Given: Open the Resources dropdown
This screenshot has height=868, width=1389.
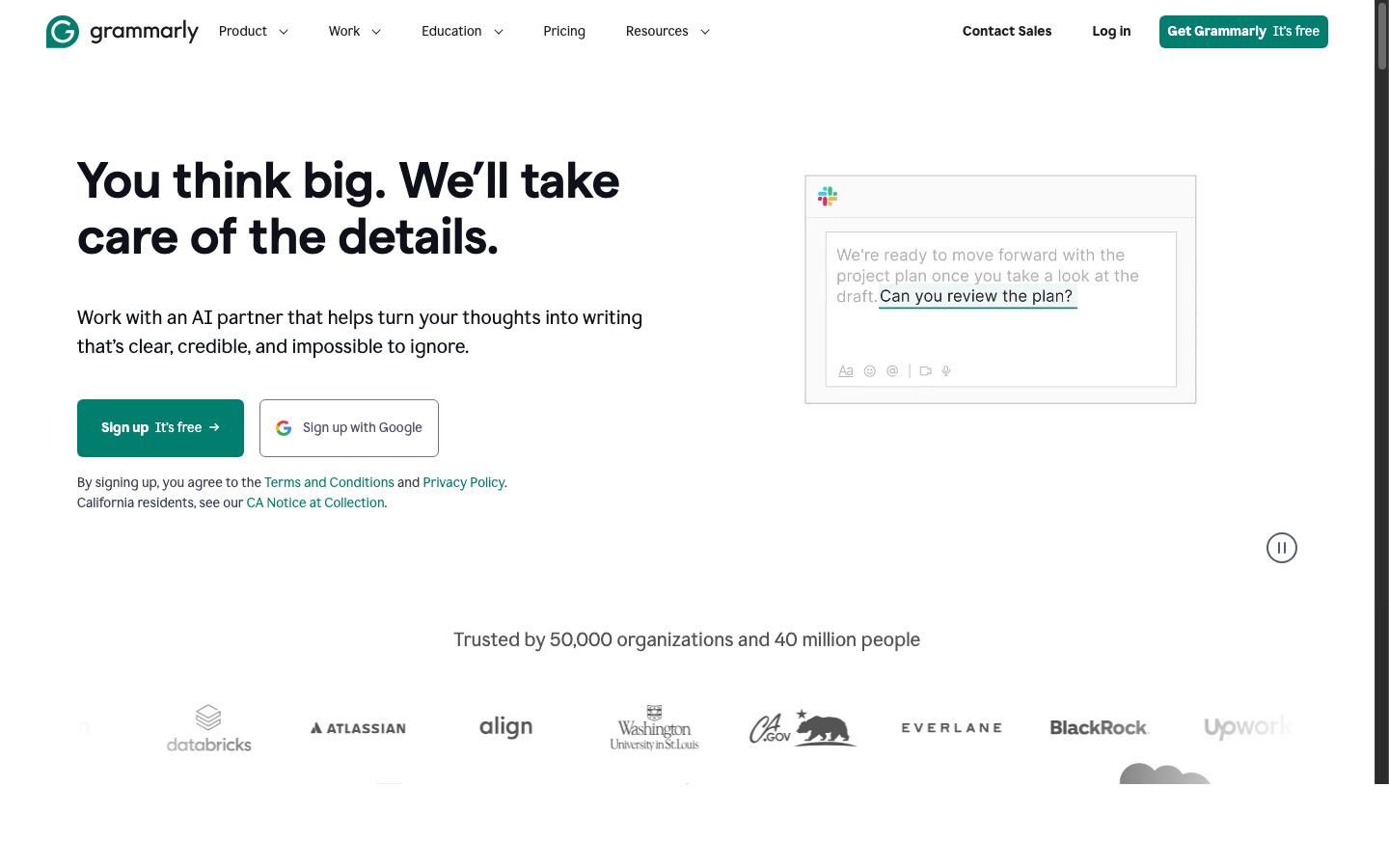Looking at the screenshot, I should [667, 31].
